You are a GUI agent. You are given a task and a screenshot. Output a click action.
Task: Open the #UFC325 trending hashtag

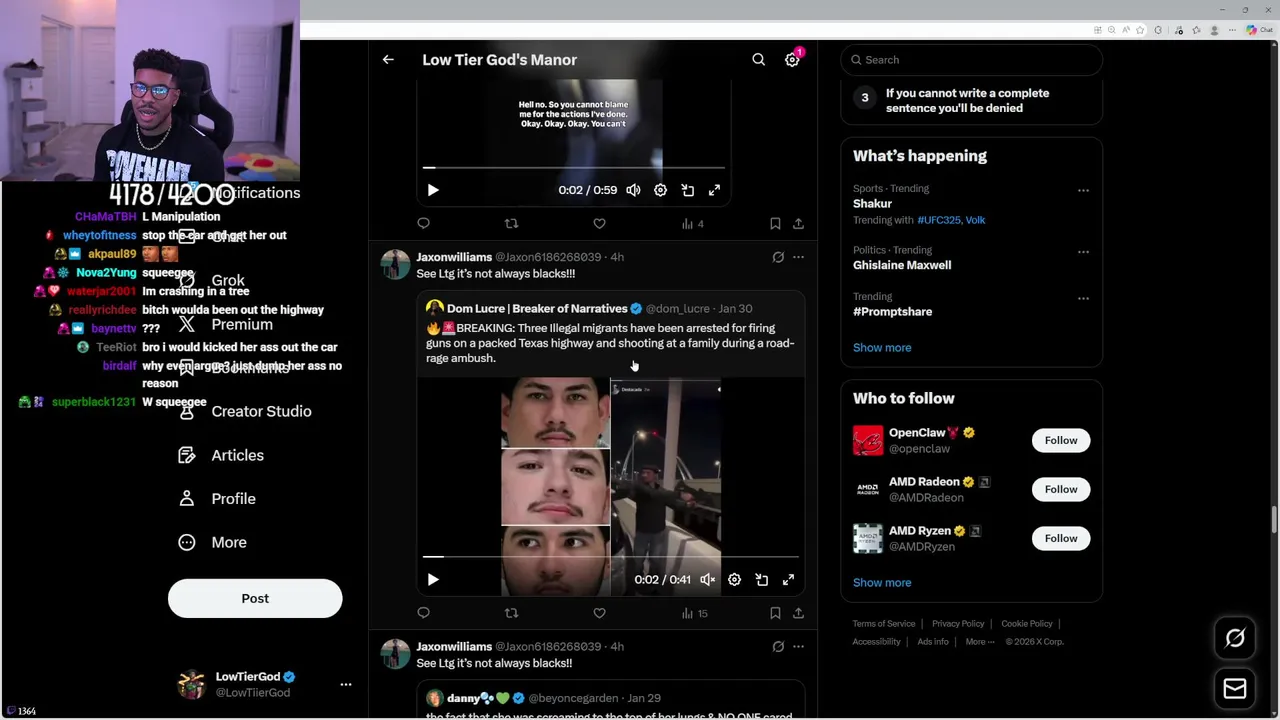click(939, 220)
